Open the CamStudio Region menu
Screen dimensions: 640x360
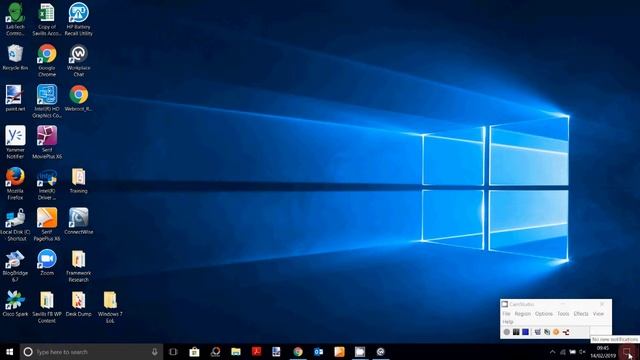point(522,313)
